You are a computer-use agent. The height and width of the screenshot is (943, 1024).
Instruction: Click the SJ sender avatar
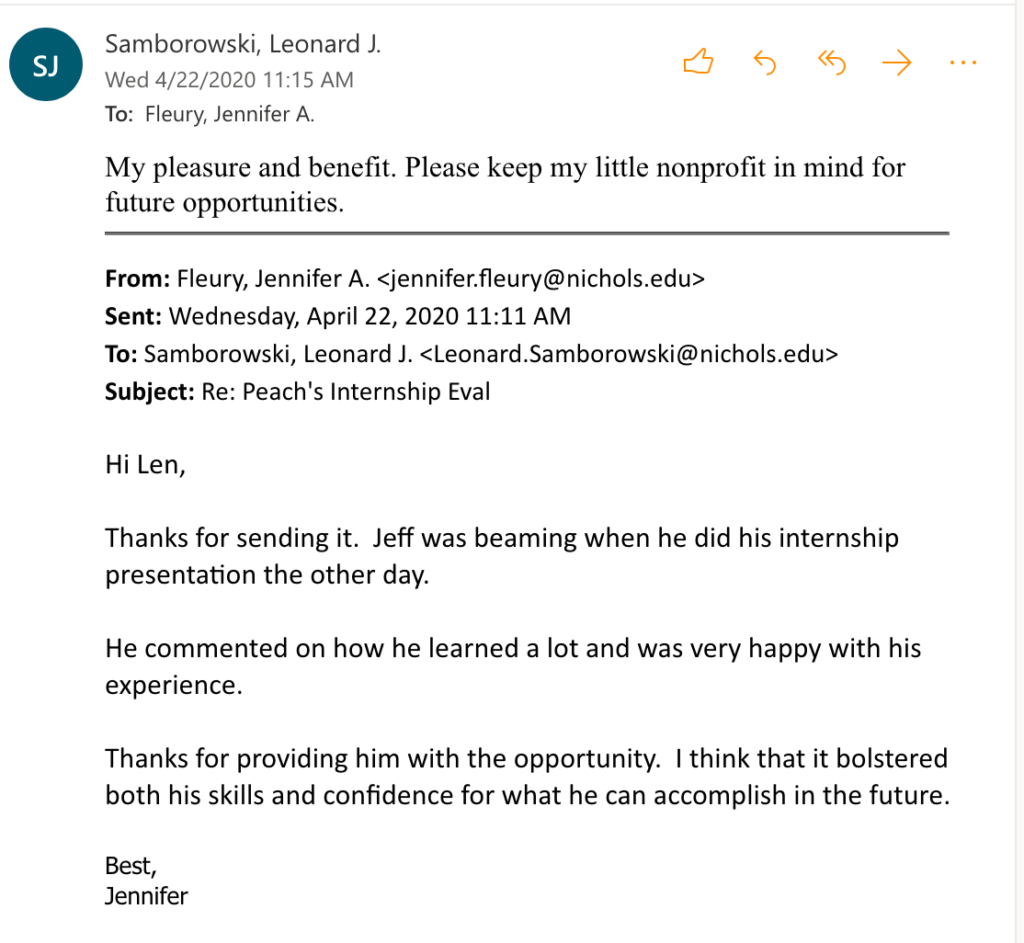[46, 67]
